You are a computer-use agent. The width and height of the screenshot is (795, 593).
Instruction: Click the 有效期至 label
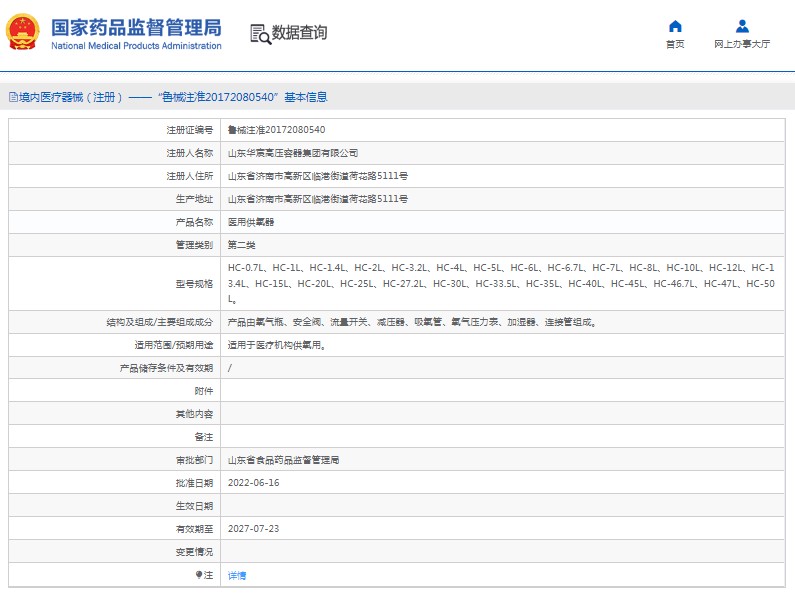pyautogui.click(x=194, y=529)
